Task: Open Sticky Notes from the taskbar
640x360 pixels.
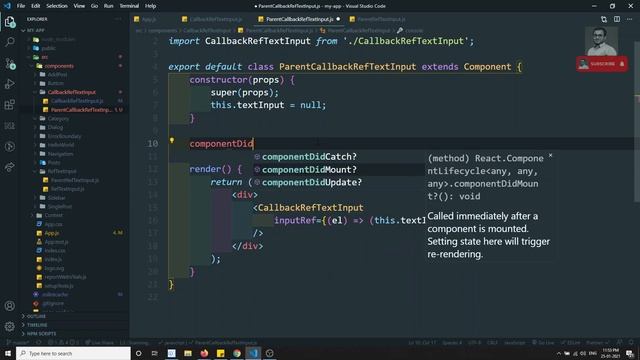Action: pyautogui.click(x=220, y=353)
